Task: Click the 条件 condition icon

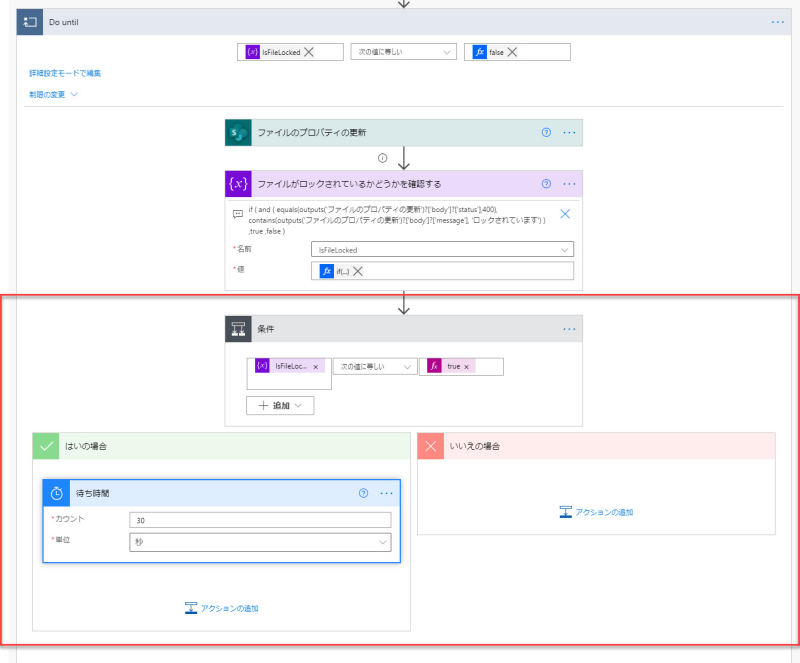Action: [238, 329]
